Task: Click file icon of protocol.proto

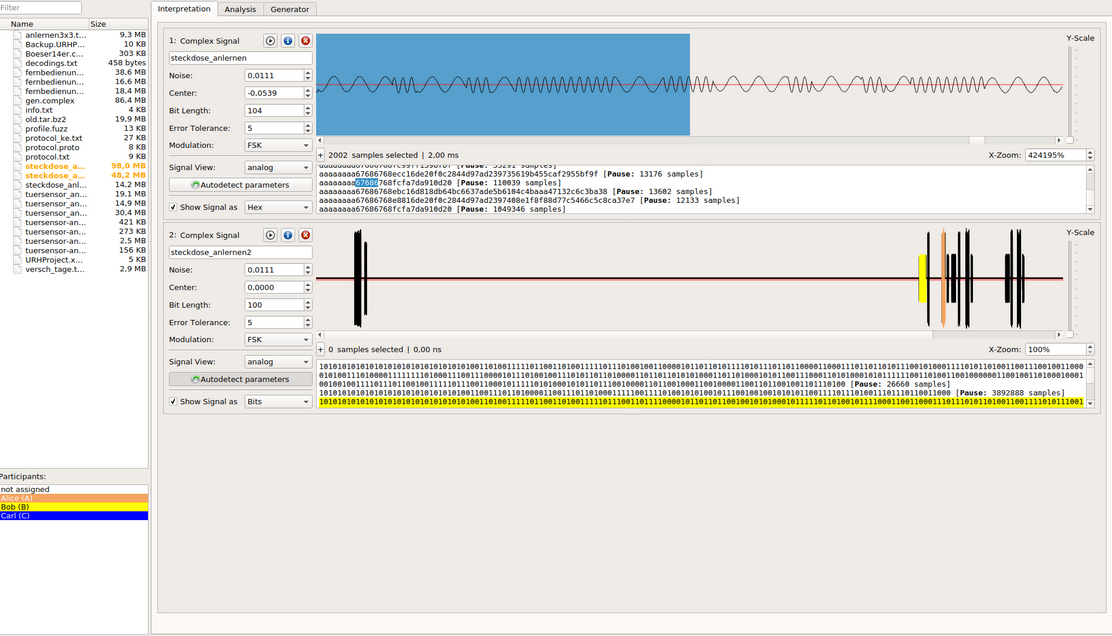Action: 17,147
